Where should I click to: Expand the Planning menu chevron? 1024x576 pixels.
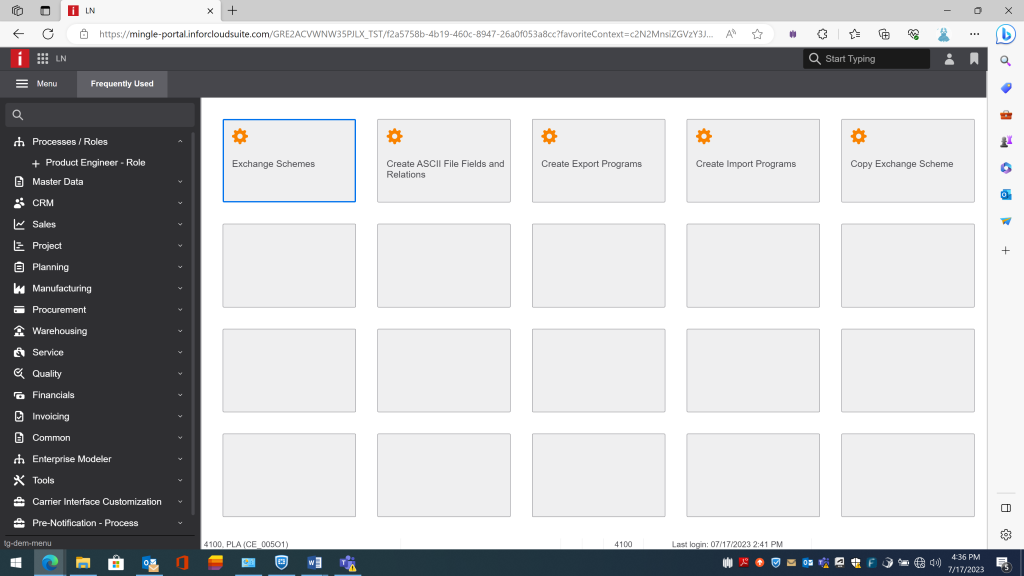180,267
